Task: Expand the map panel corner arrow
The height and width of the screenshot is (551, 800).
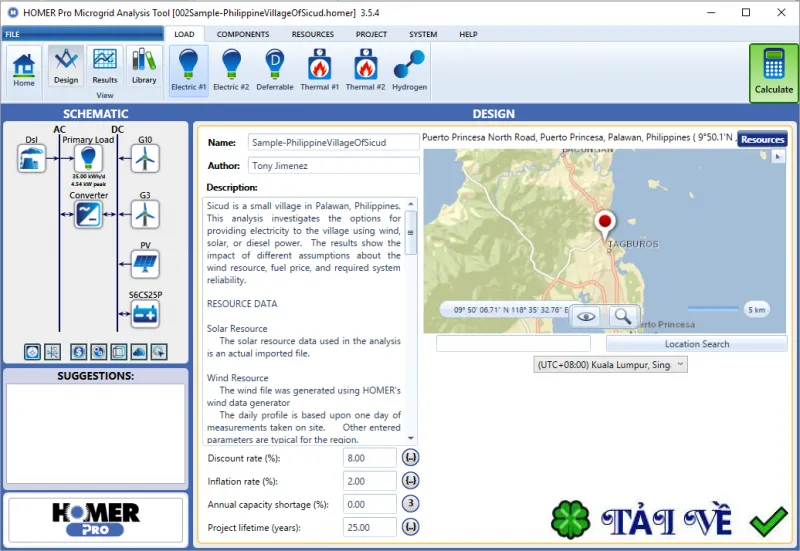Action: [777, 157]
